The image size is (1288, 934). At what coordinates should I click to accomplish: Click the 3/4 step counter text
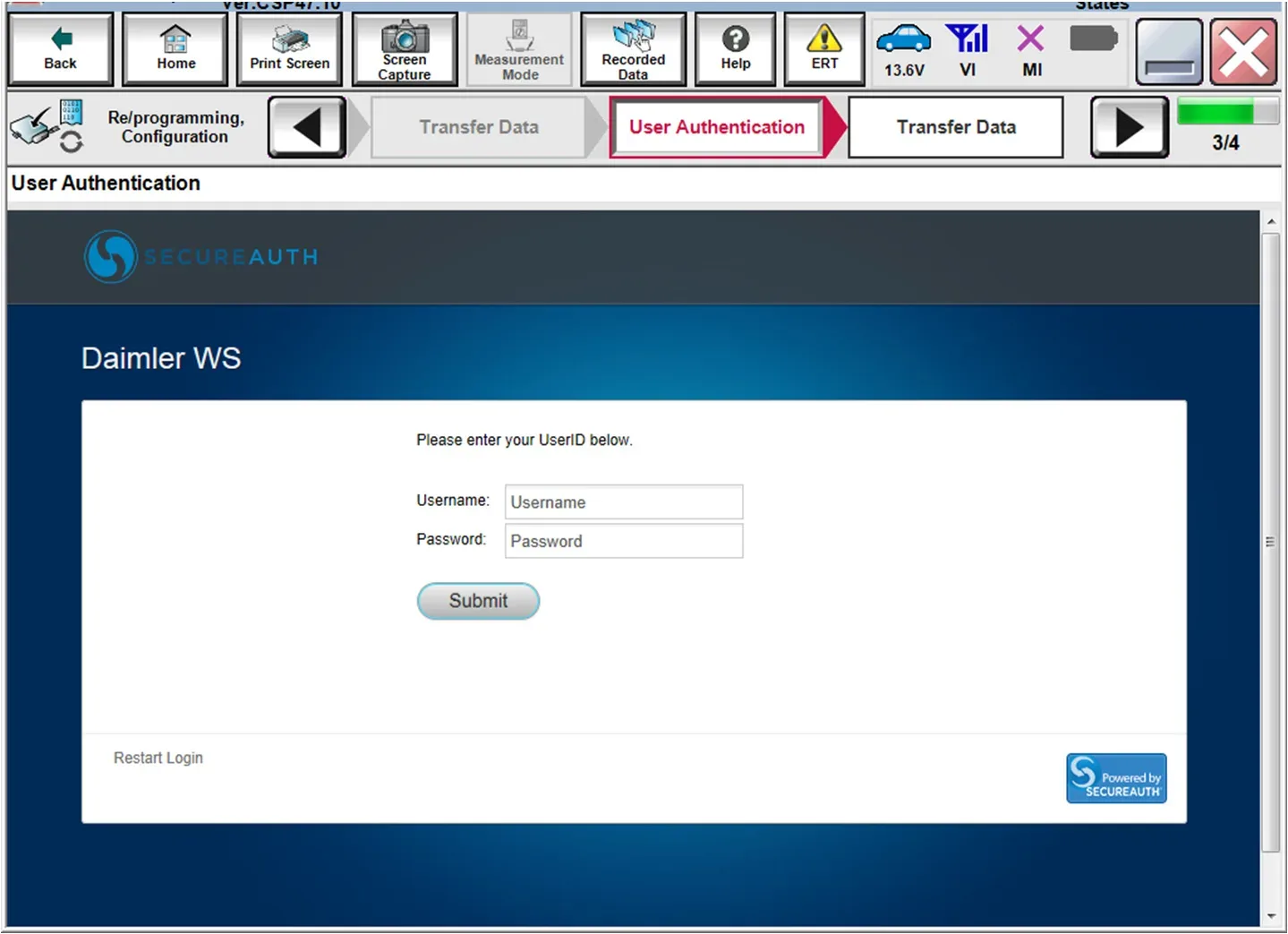pyautogui.click(x=1225, y=142)
